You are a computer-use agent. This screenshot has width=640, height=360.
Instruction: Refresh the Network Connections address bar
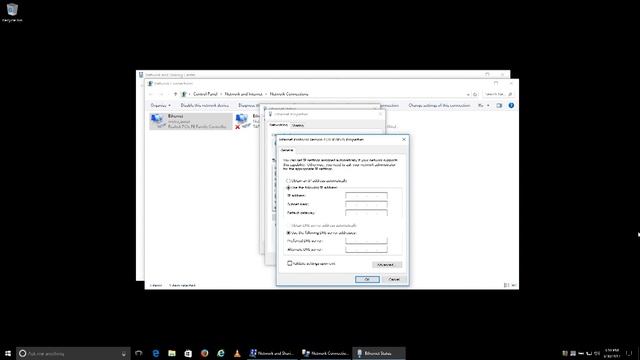(x=475, y=94)
